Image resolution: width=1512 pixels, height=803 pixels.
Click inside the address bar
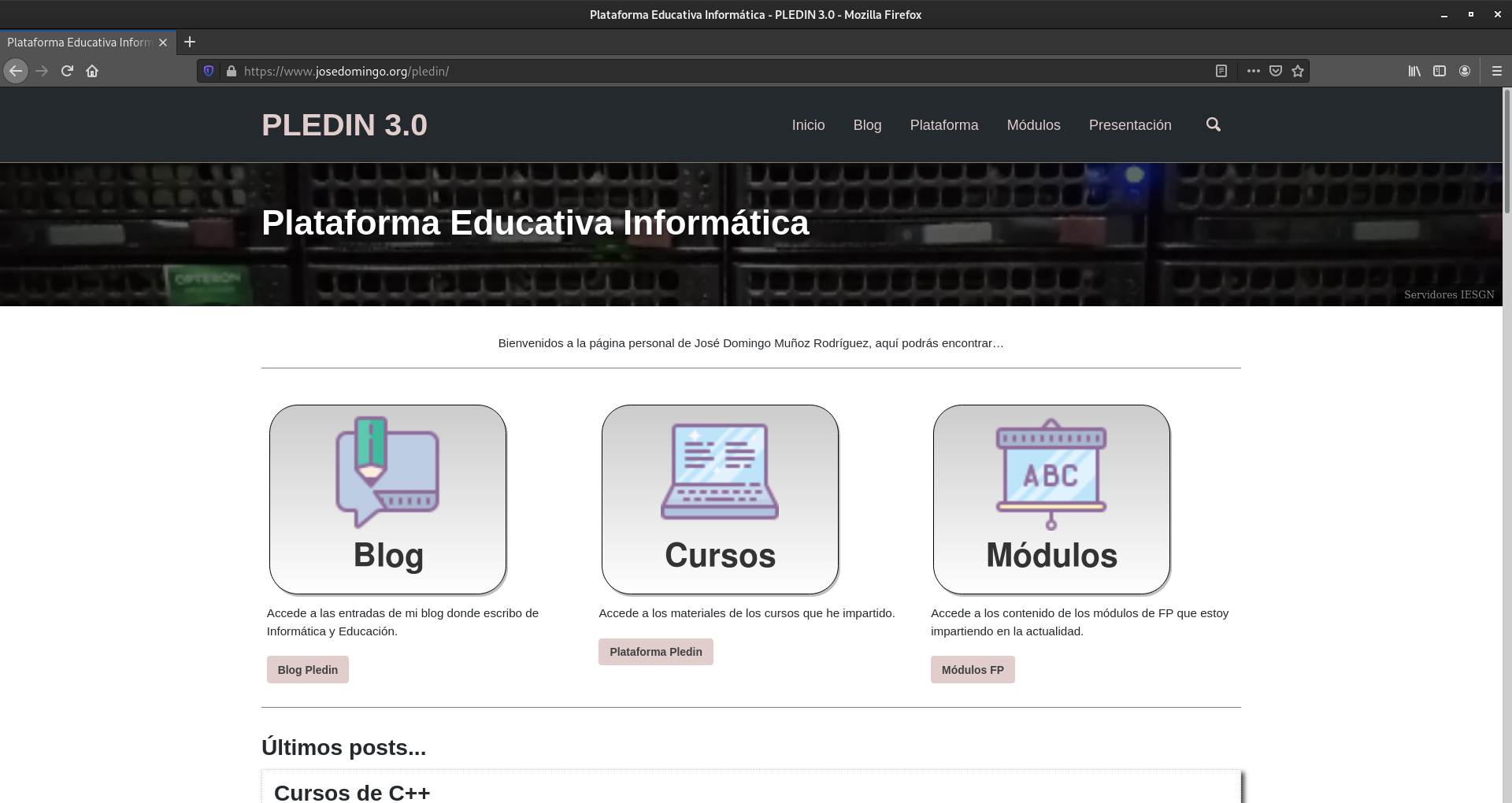[x=551, y=71]
